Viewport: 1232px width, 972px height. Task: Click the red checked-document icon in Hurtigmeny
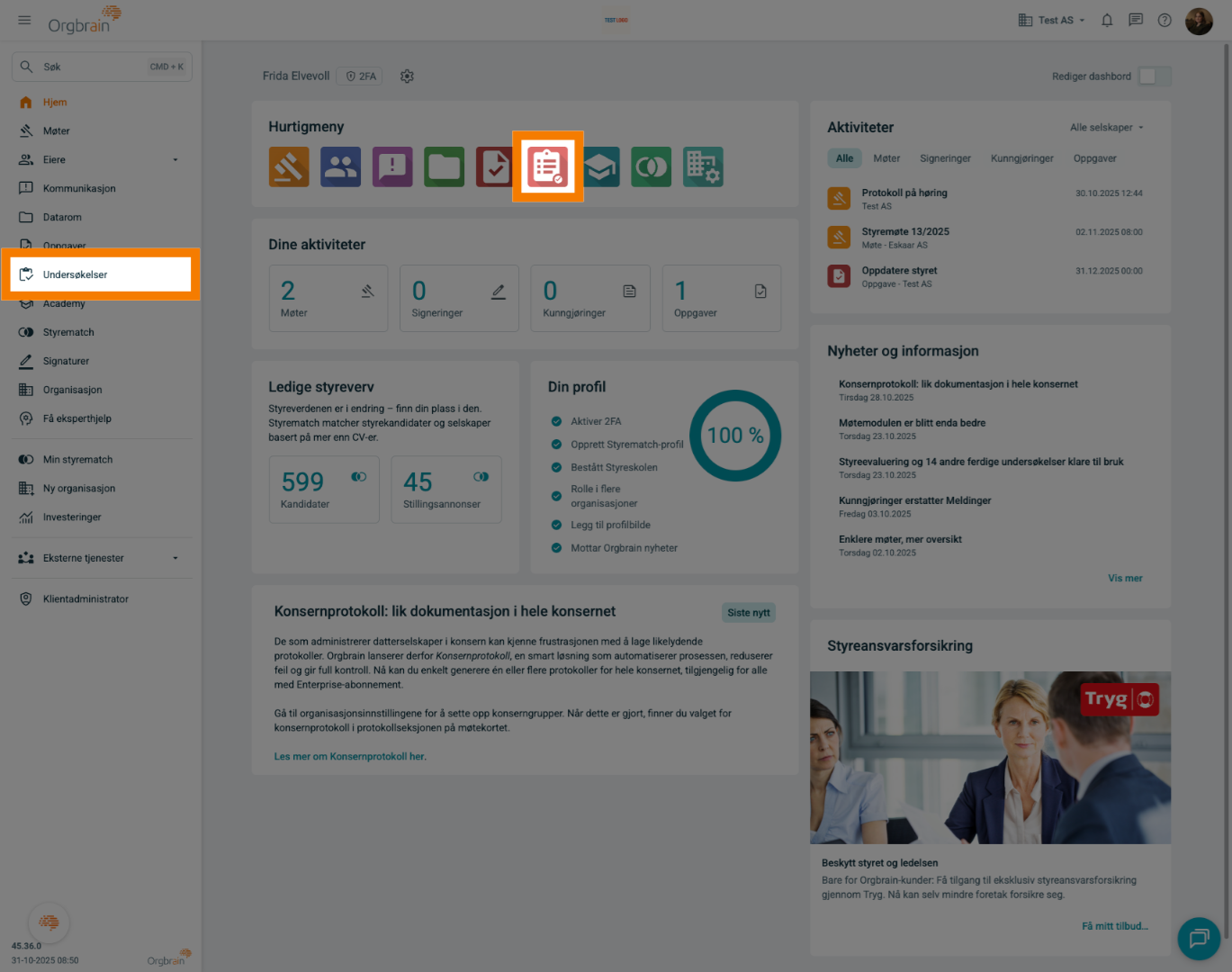click(494, 166)
